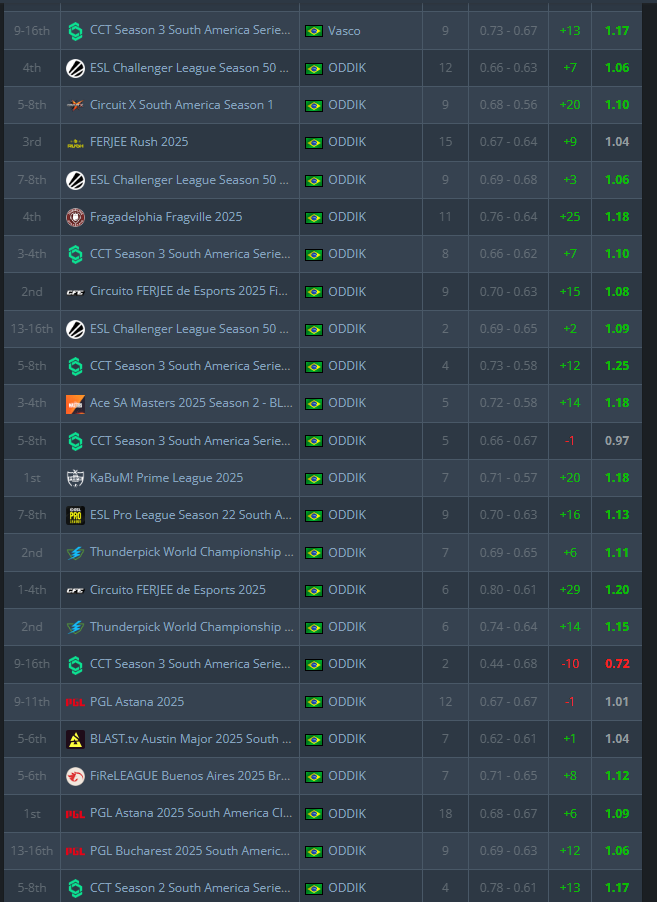Click the 1.01 rating value
657x902 pixels.
[x=617, y=701]
